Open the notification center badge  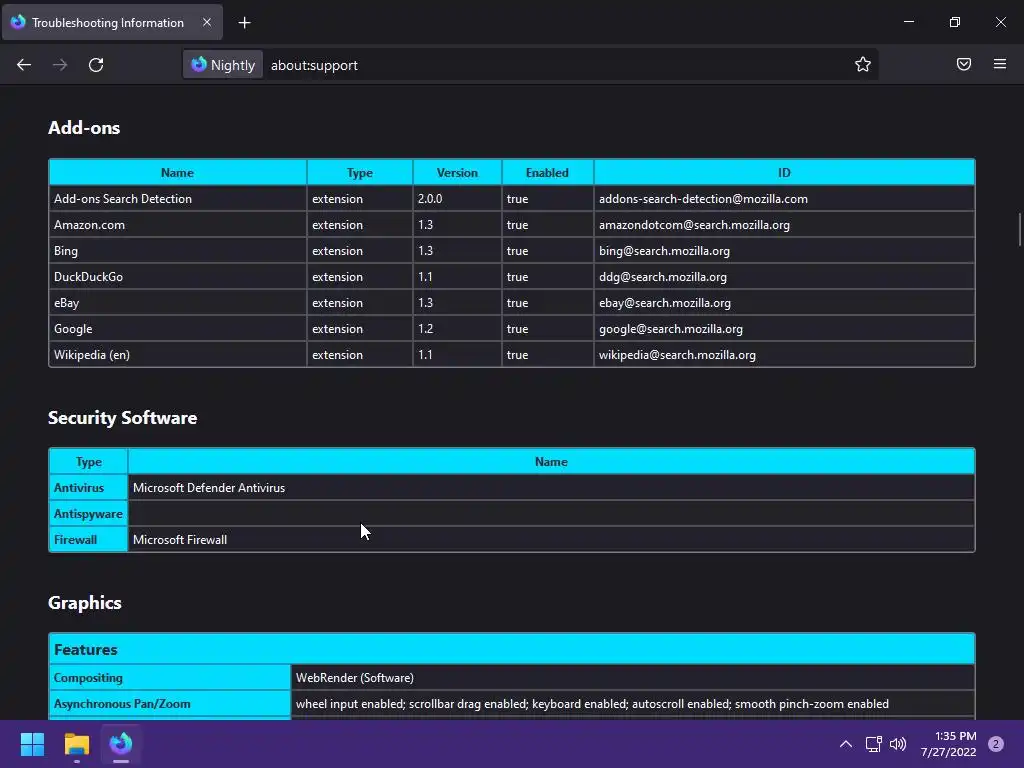(x=996, y=744)
